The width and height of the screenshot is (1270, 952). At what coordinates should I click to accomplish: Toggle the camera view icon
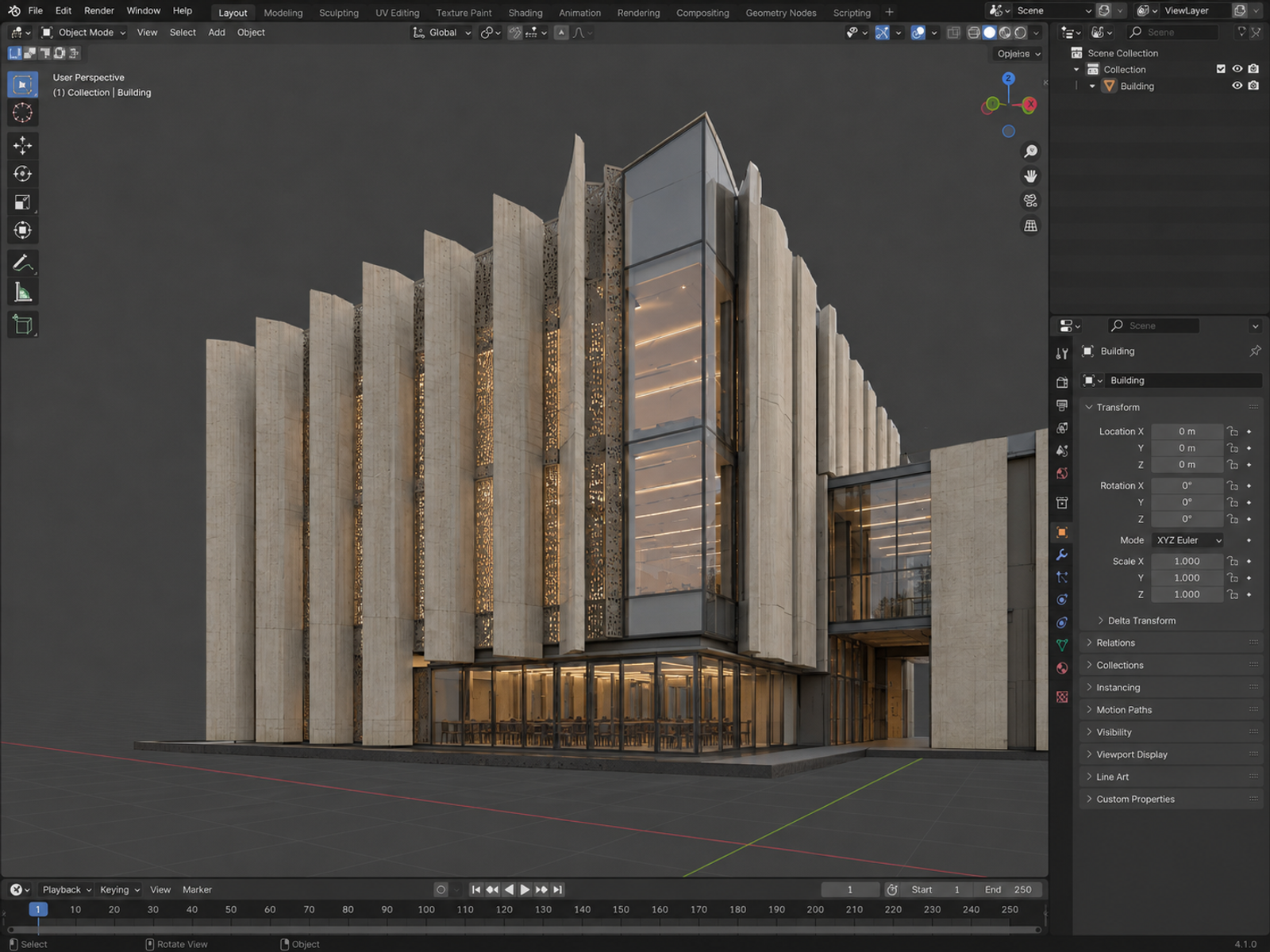click(x=1030, y=201)
